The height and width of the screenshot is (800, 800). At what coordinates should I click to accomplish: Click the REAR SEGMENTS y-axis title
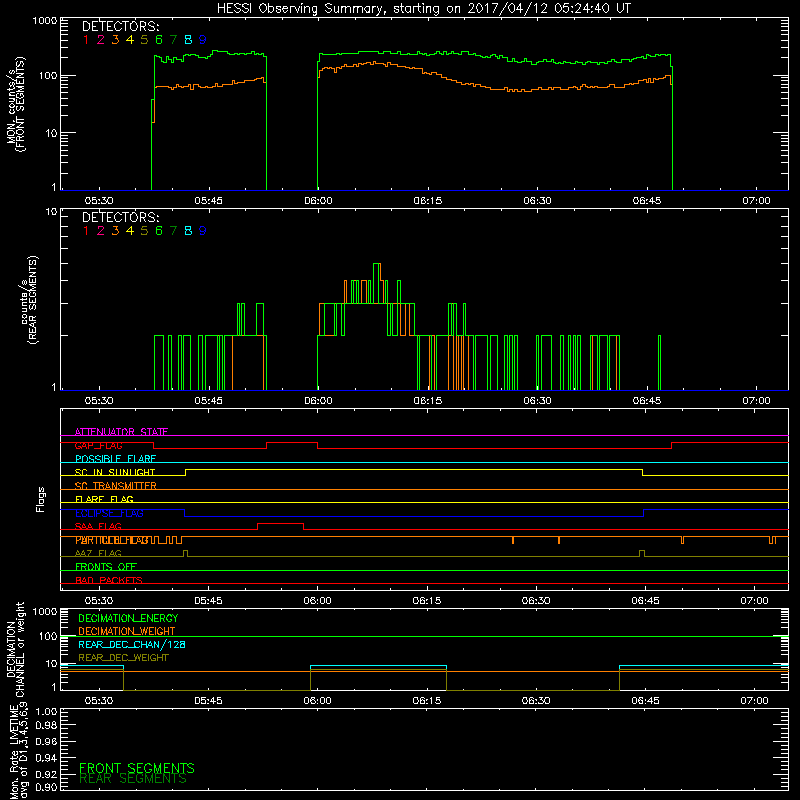coord(29,300)
